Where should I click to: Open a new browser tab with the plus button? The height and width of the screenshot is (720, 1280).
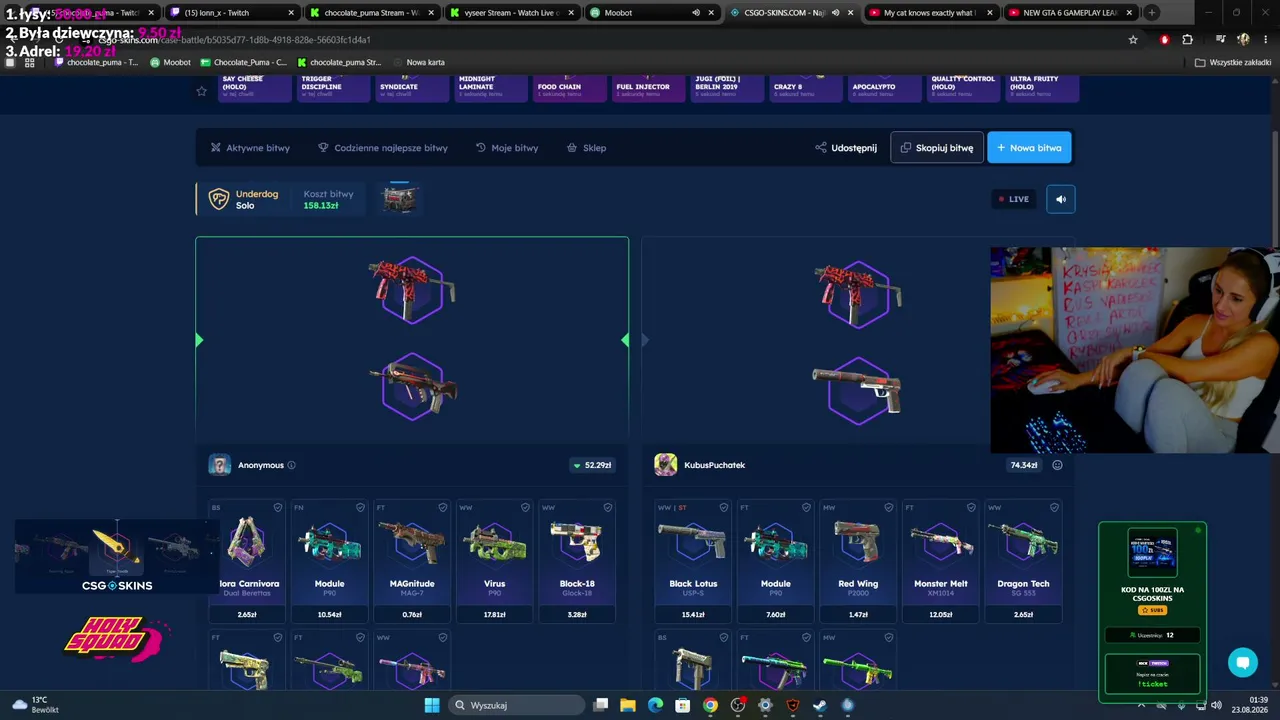tap(1152, 13)
